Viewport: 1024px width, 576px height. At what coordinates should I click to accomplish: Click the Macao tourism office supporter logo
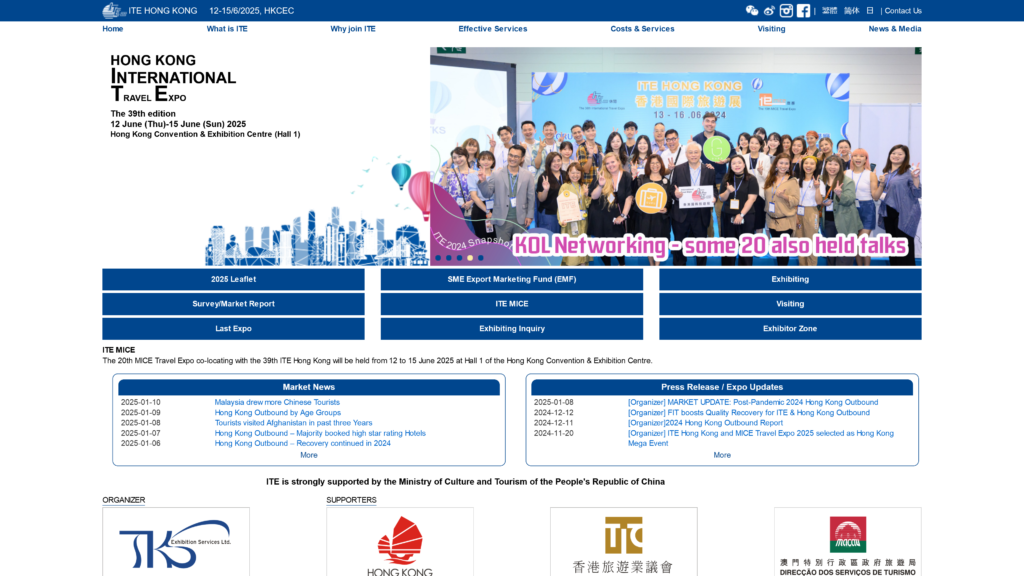(x=848, y=542)
